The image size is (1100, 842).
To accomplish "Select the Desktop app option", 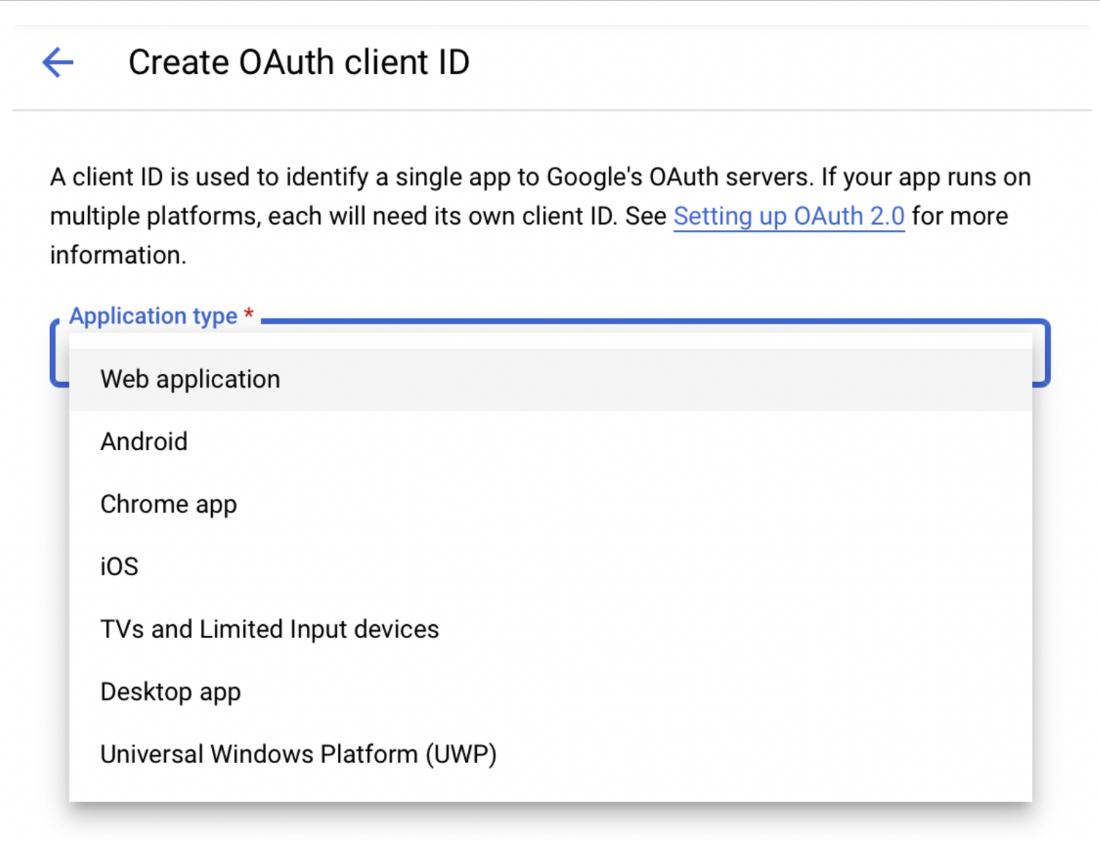I will click(170, 692).
